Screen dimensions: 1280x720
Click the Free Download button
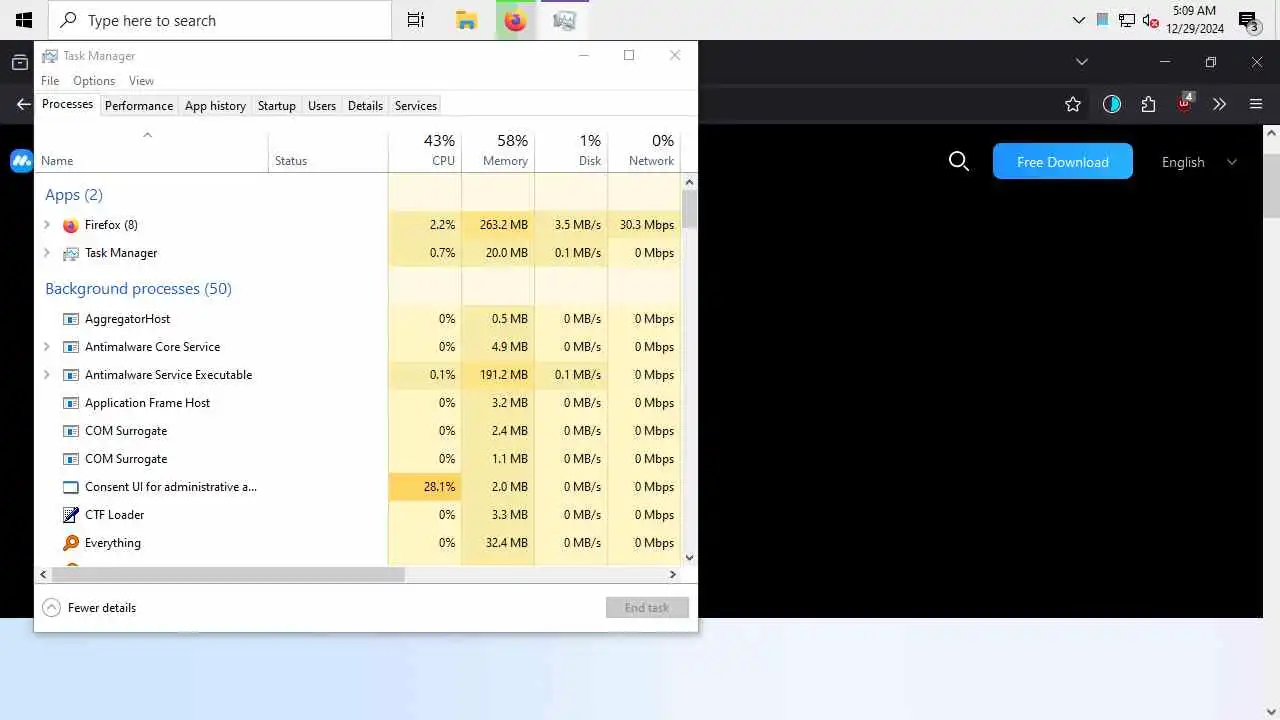pyautogui.click(x=1063, y=161)
